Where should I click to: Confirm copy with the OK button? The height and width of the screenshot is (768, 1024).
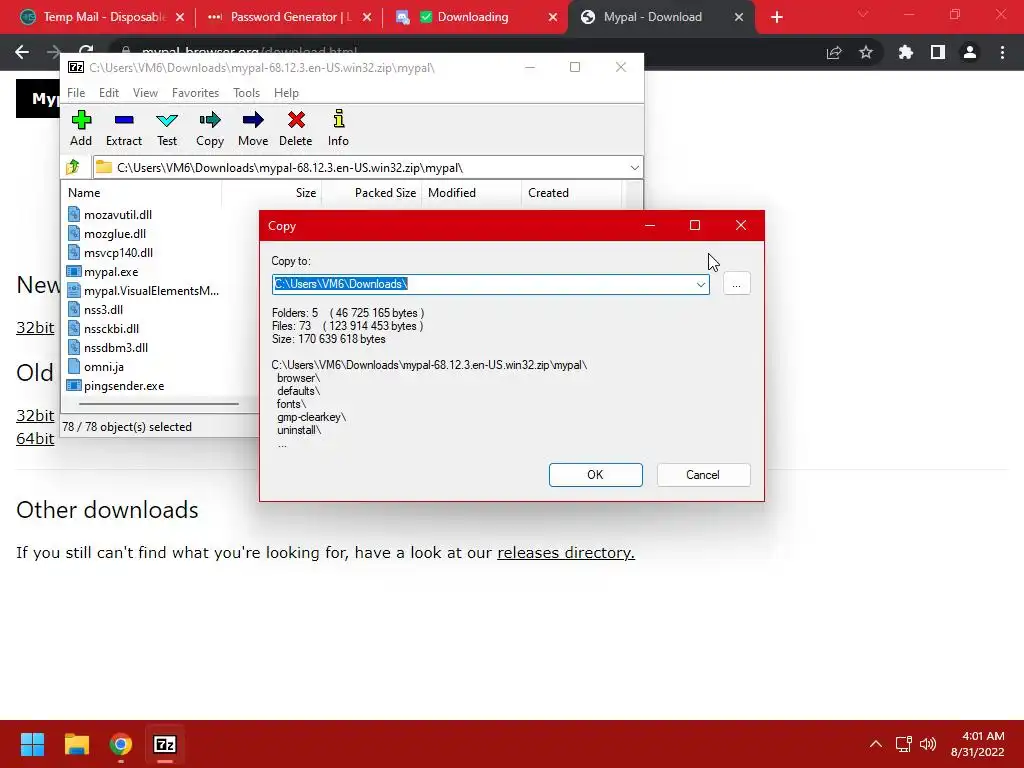click(595, 475)
